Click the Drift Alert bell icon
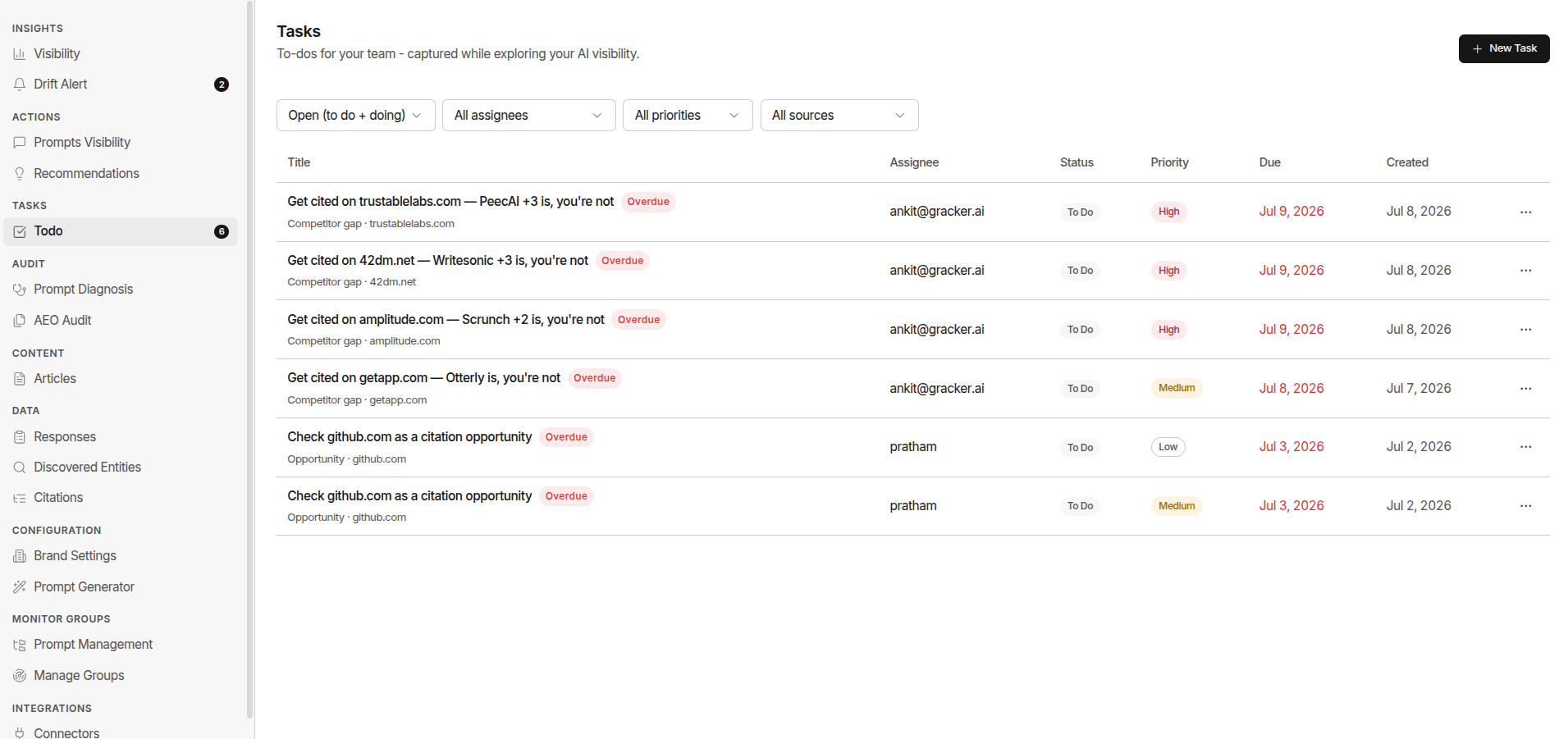The image size is (1568, 739). coord(20,84)
